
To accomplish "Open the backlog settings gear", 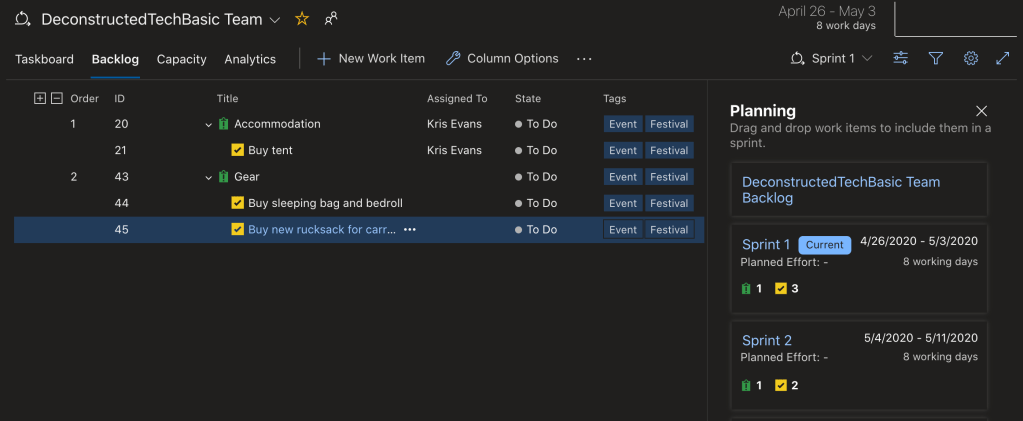I will pyautogui.click(x=970, y=59).
